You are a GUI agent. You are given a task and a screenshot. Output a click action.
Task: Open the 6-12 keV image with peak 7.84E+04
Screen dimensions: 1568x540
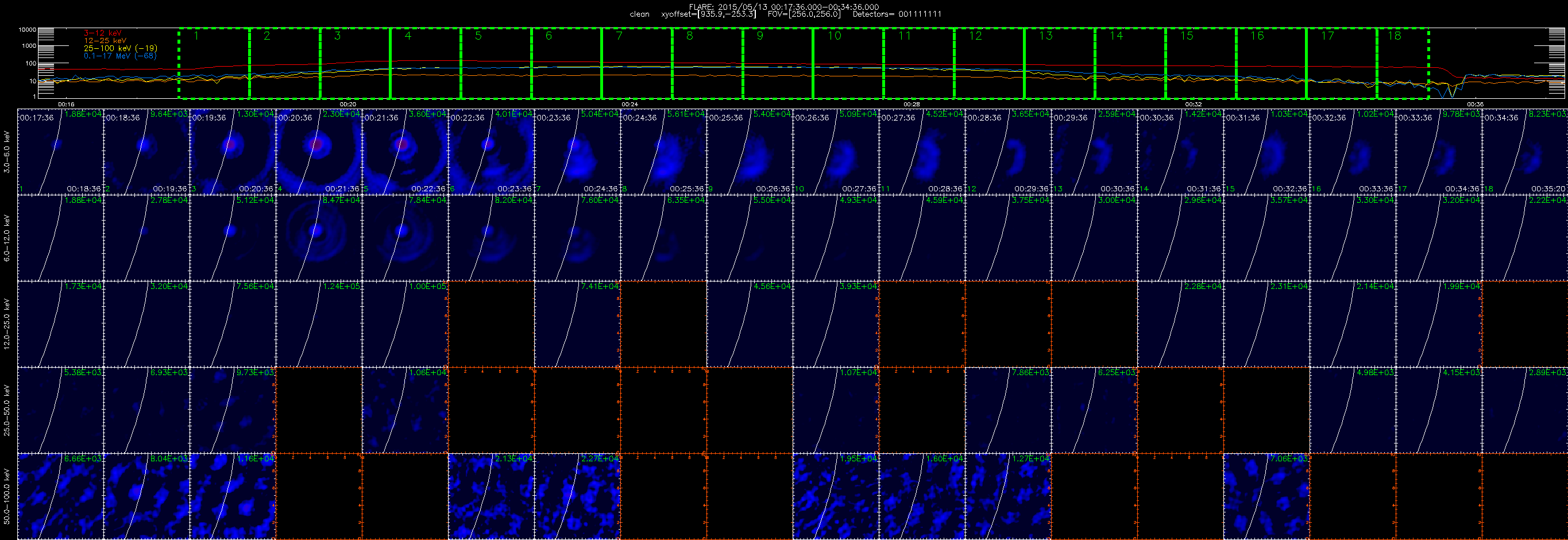[x=405, y=238]
